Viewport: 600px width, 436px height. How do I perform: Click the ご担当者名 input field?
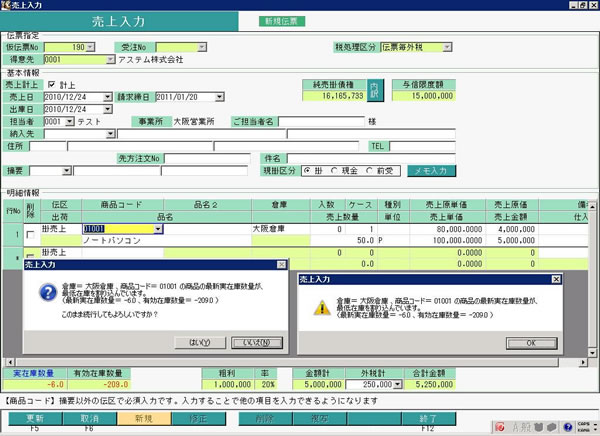[321, 122]
